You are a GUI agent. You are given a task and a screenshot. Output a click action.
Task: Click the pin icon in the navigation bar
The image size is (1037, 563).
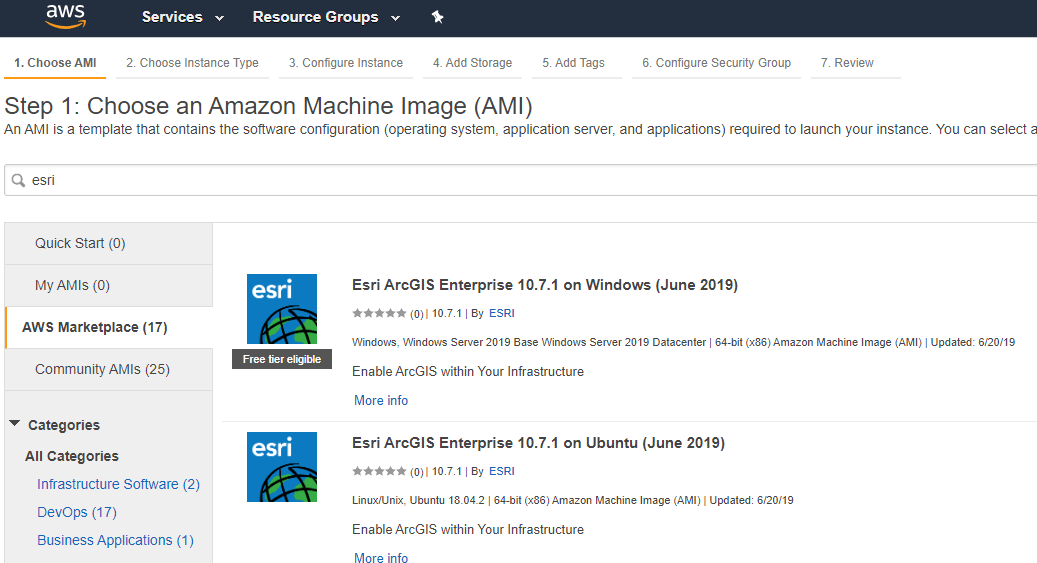point(437,17)
